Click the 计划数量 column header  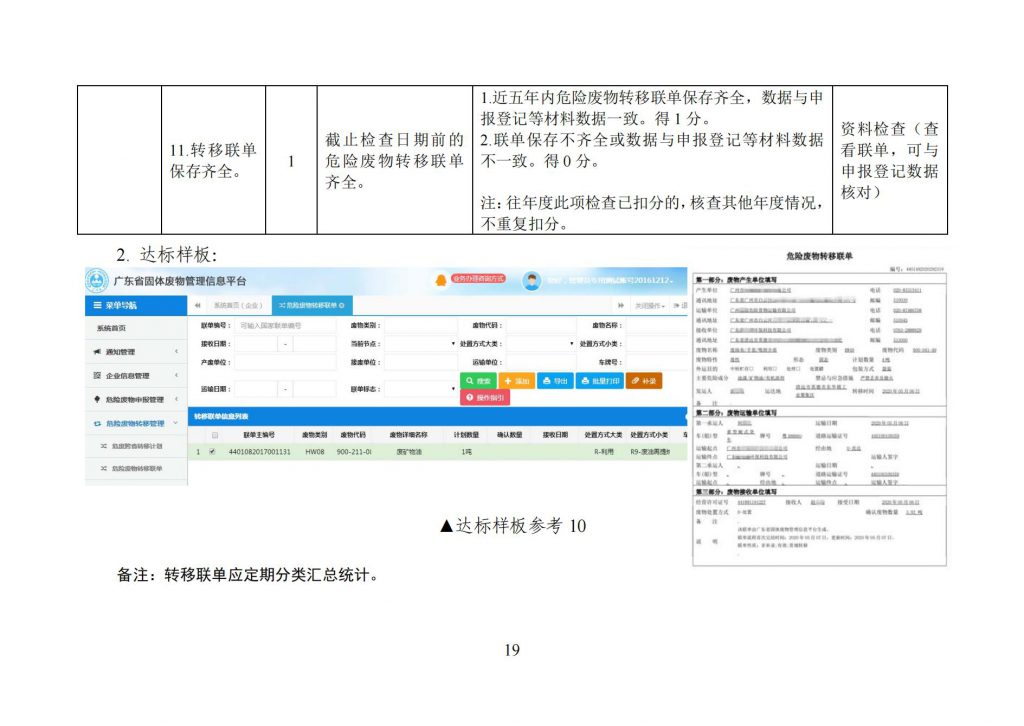pos(466,435)
